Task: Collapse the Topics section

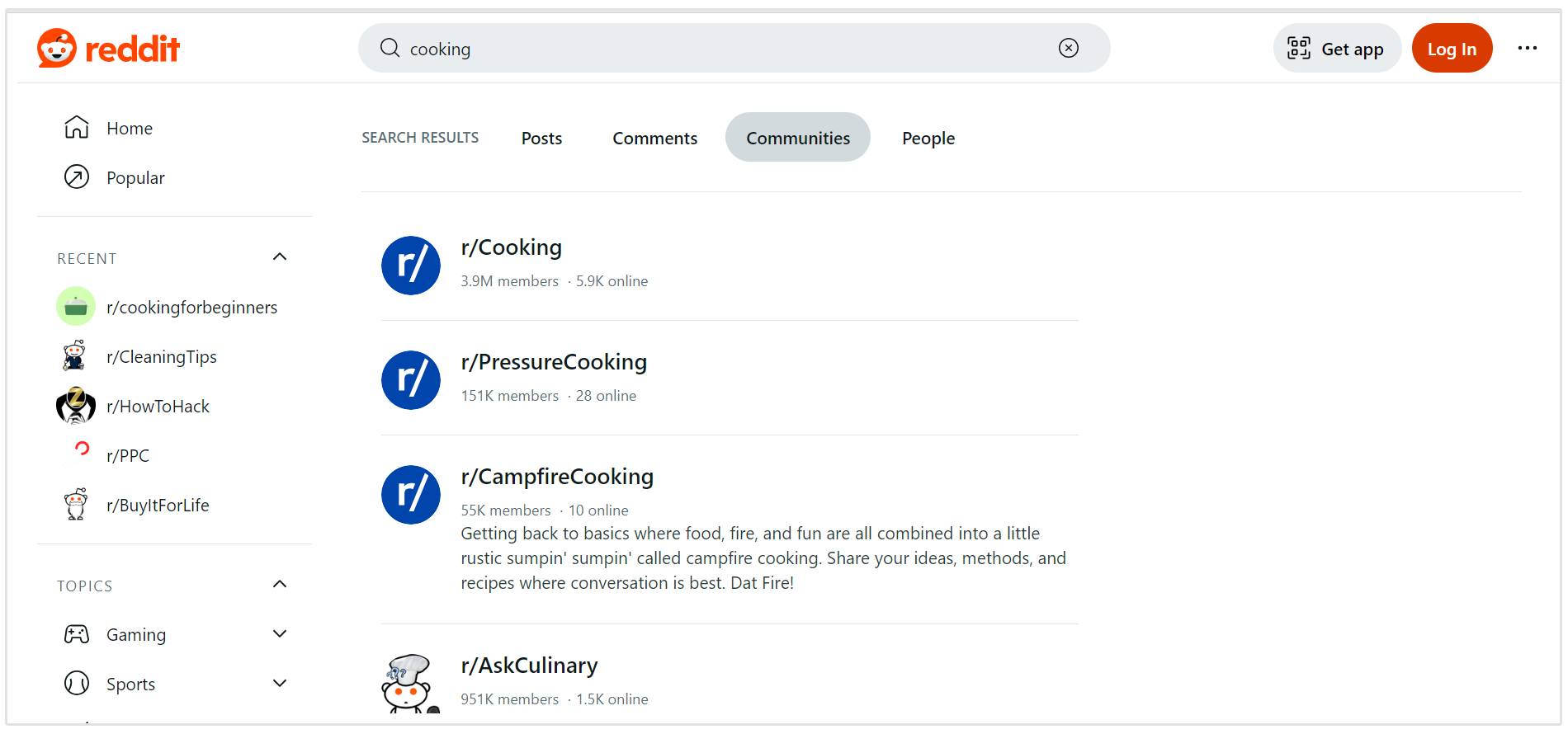Action: click(x=280, y=585)
